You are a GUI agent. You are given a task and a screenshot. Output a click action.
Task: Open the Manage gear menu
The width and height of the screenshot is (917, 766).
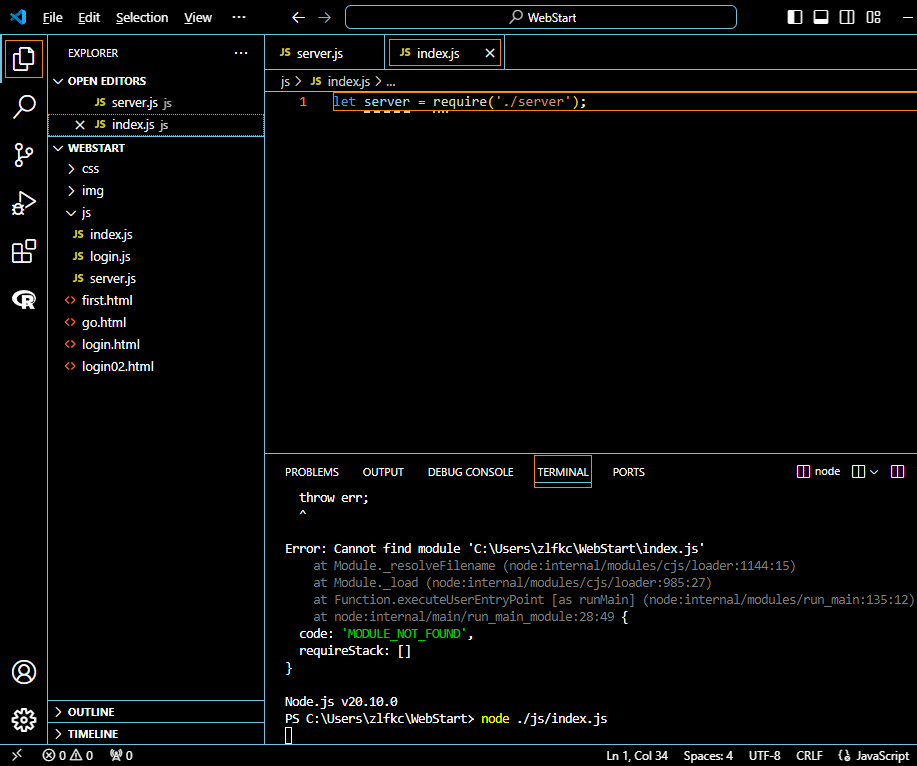point(23,720)
